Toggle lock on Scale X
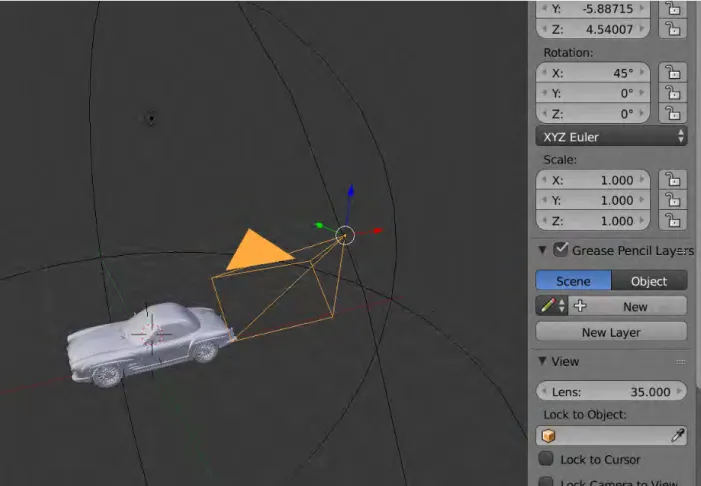The height and width of the screenshot is (486, 701). [x=672, y=180]
